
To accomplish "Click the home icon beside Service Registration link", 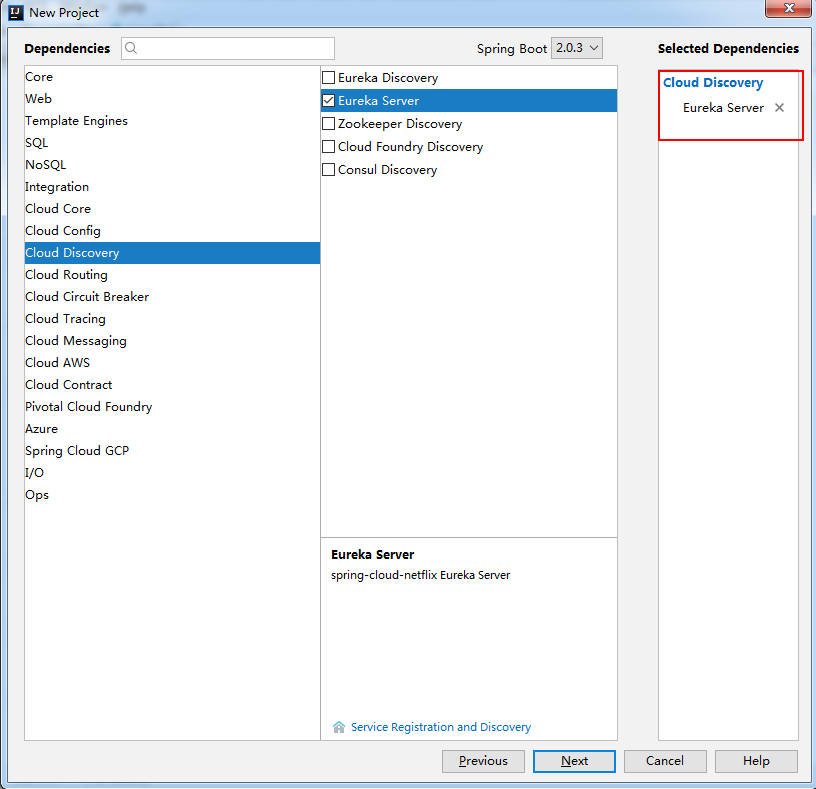I will 339,727.
